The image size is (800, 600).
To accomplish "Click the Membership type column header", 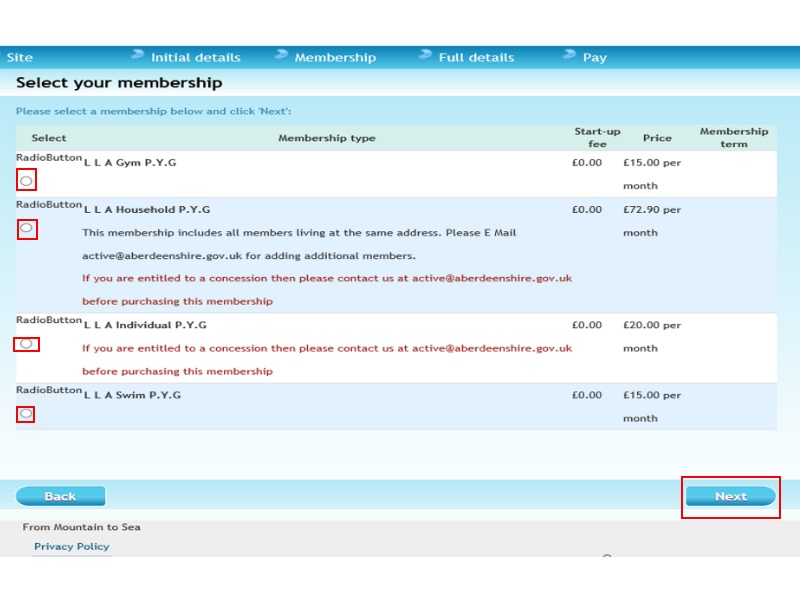I will point(327,138).
